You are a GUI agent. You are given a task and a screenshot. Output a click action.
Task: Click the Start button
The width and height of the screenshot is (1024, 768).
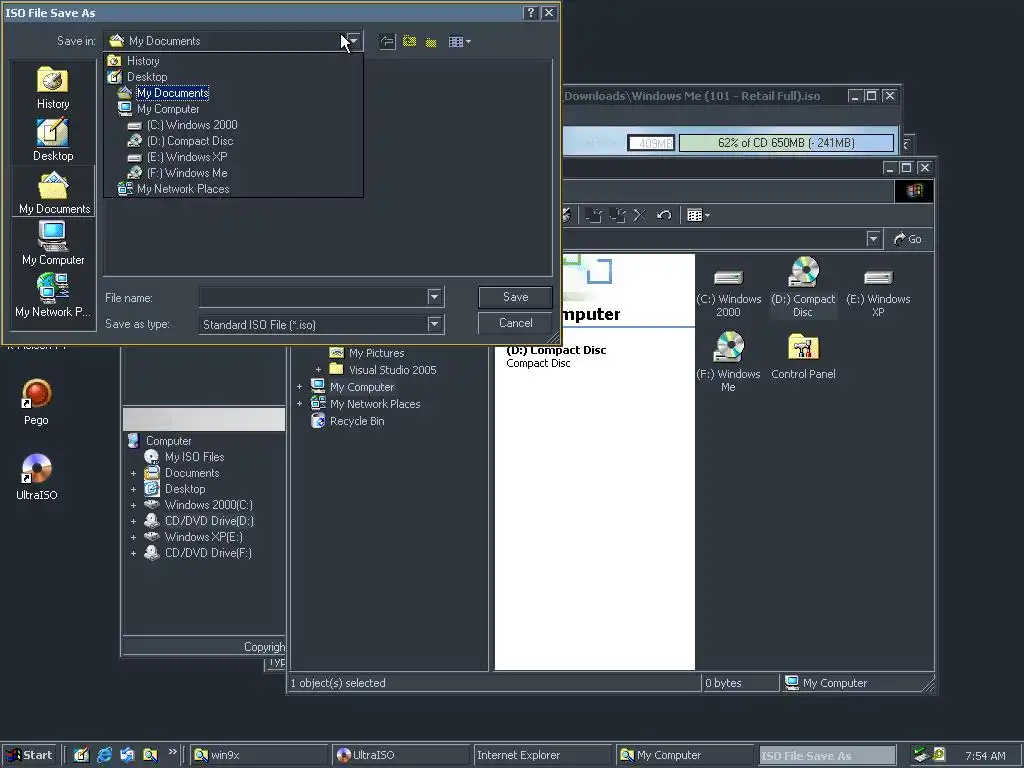(x=29, y=755)
